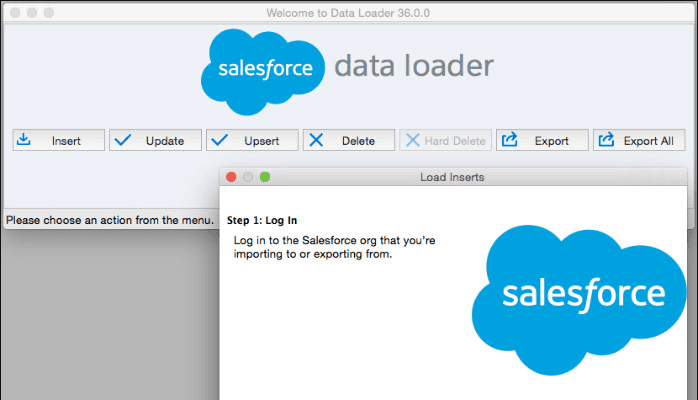Choose the Update action label
The image size is (698, 400).
165,141
